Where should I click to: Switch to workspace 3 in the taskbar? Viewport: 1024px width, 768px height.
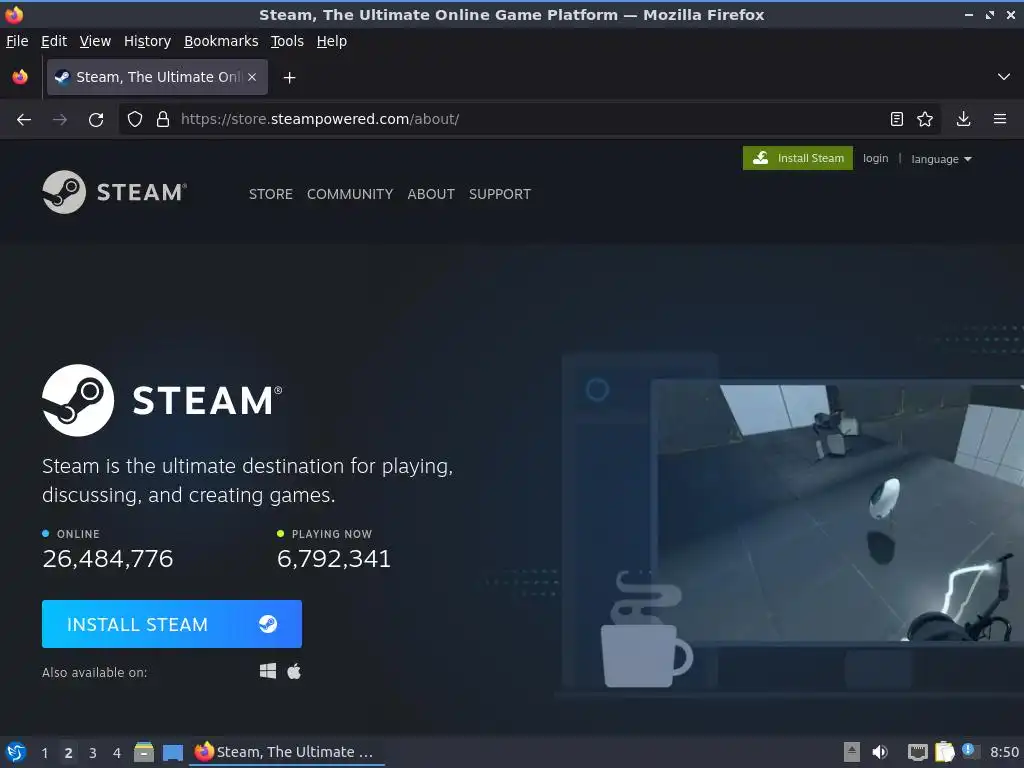coord(93,753)
